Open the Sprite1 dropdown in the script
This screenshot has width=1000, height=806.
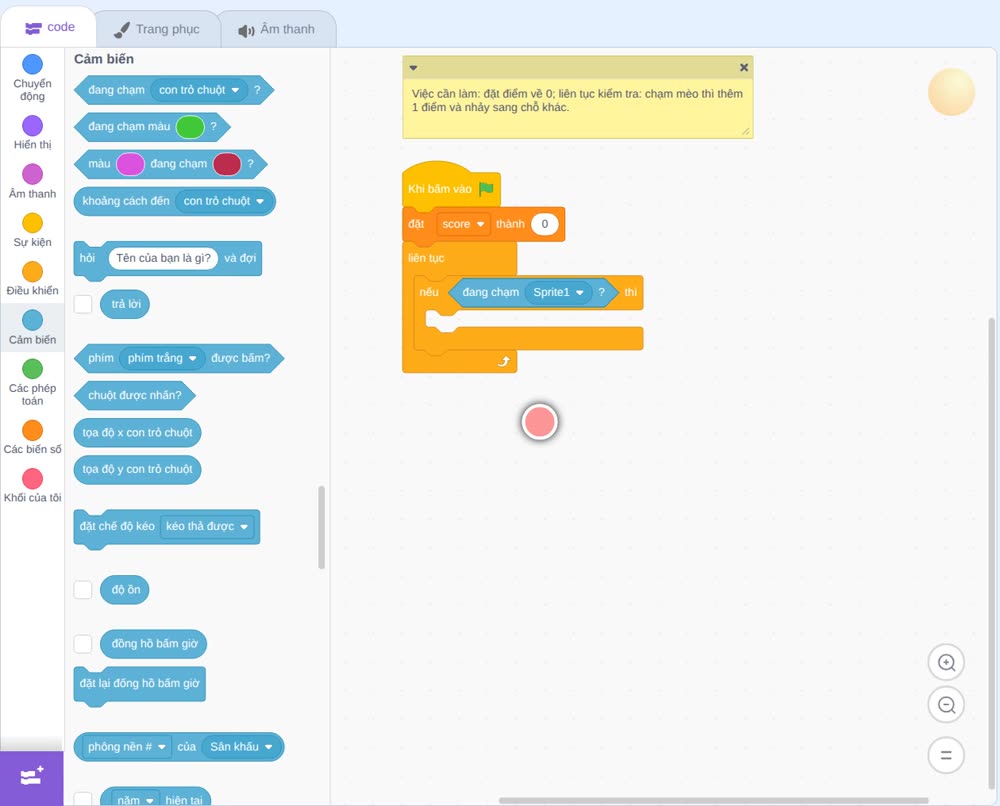pos(558,292)
